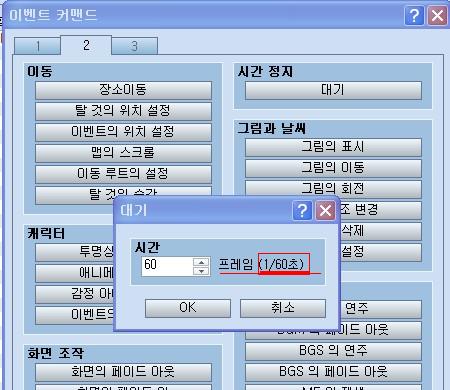Cancel the 대기 dialog with 취소
Image resolution: width=450 pixels, height=390 pixels.
283,308
